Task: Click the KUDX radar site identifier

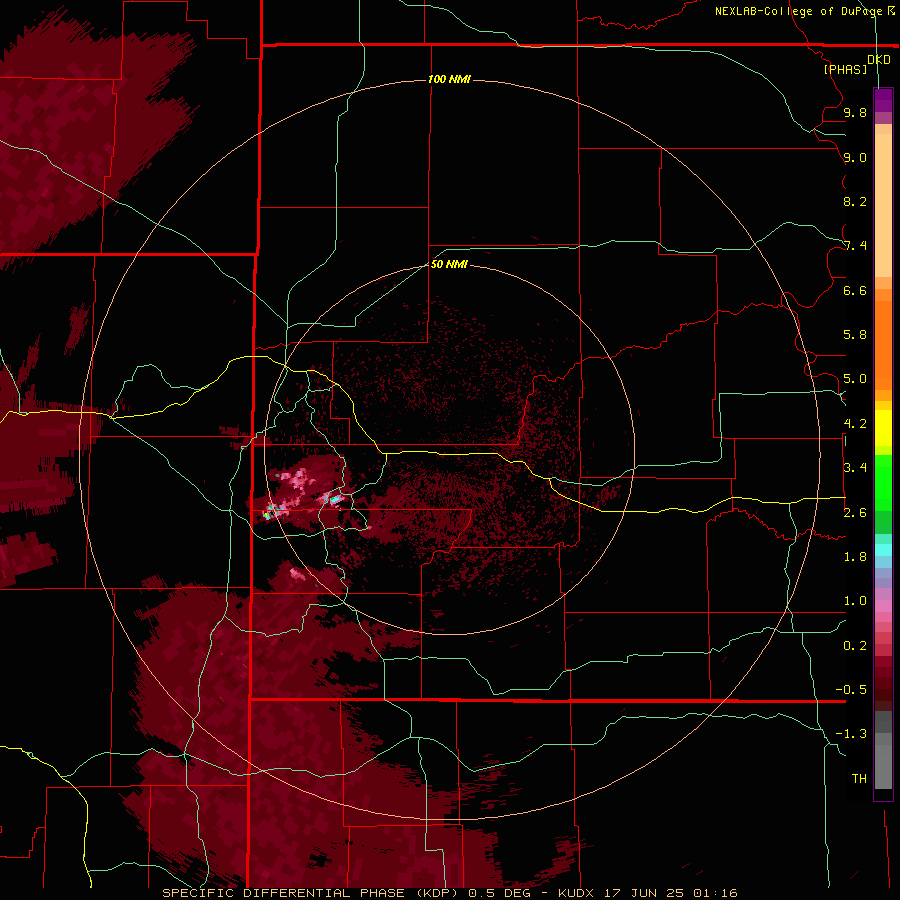Action: [575, 893]
